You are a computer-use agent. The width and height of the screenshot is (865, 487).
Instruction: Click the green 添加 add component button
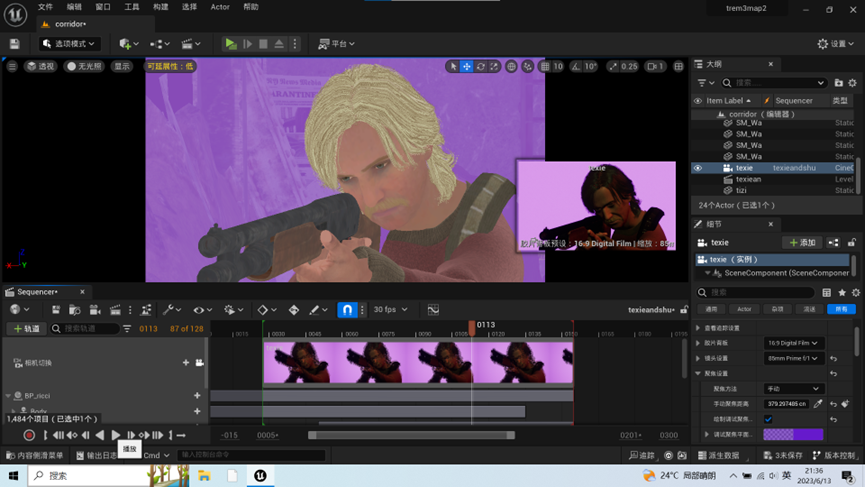801,243
